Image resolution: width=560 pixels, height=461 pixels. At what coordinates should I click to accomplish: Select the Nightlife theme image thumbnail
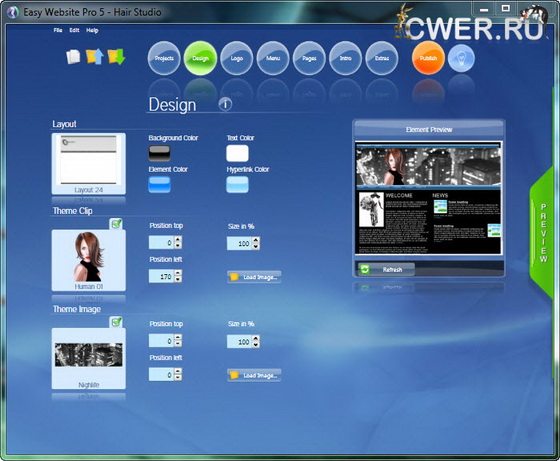[x=89, y=359]
